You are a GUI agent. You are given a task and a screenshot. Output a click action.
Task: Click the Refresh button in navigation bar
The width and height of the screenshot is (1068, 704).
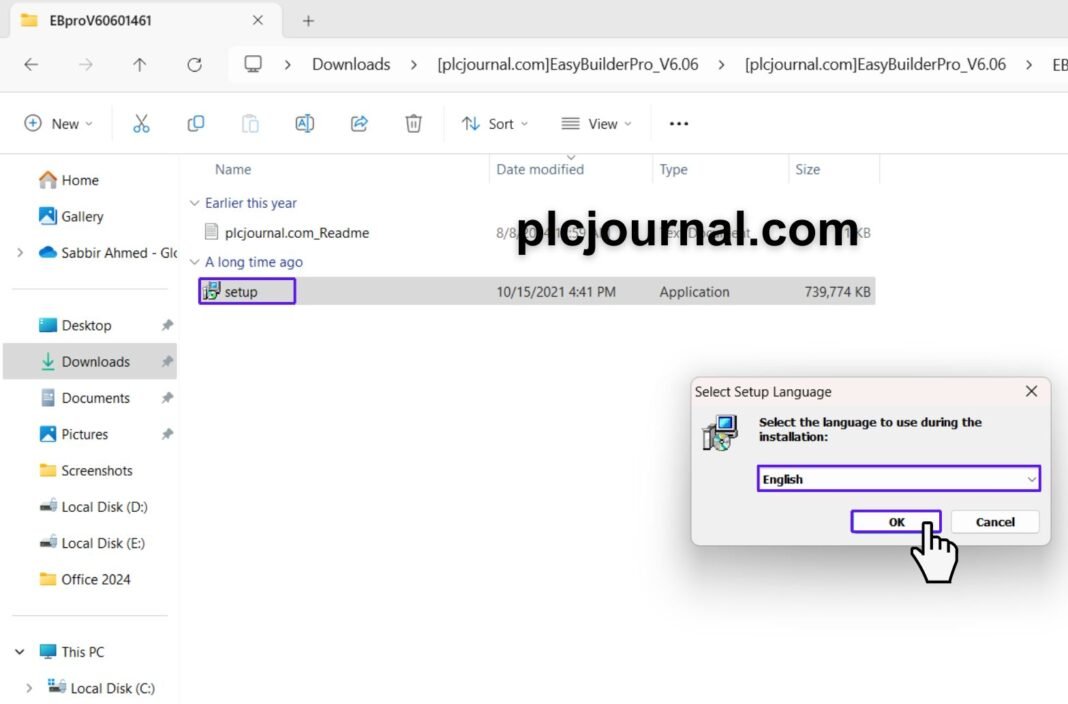(194, 65)
